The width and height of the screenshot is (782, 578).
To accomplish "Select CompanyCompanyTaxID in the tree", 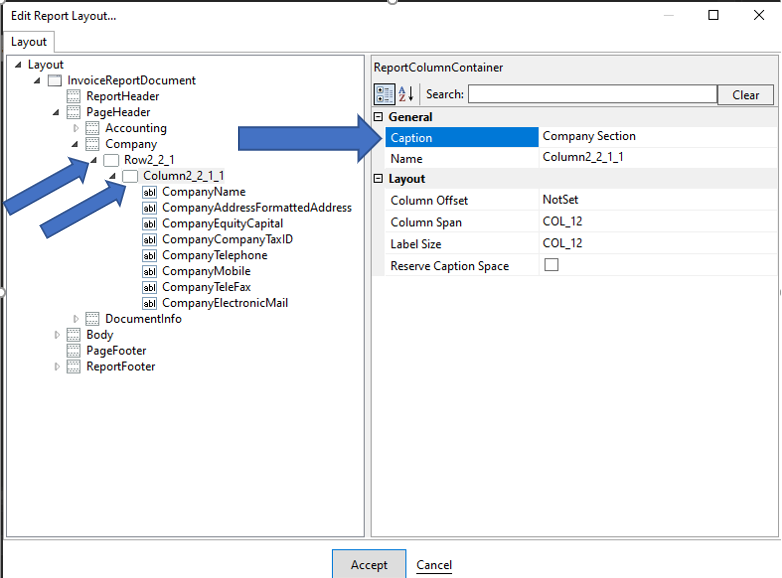I will click(227, 240).
